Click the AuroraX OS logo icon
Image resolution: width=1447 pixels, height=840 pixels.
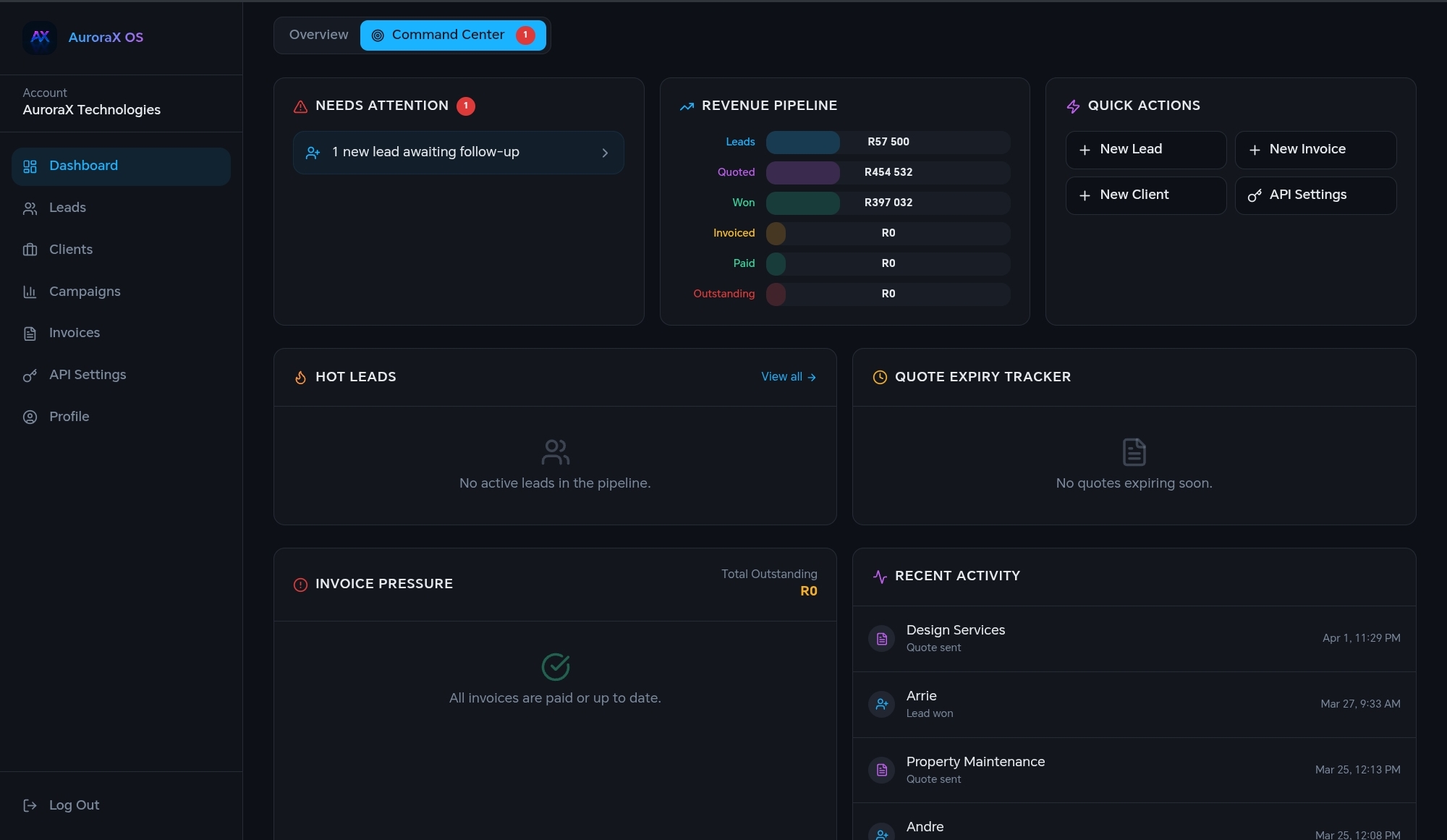(40, 37)
